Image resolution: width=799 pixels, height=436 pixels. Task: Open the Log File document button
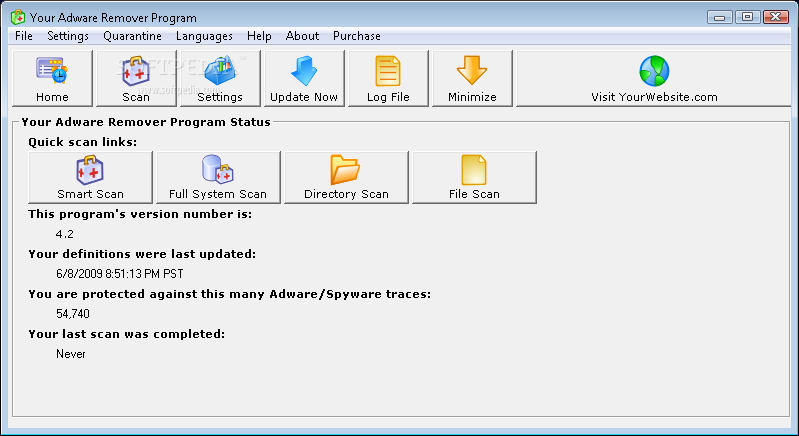tap(388, 78)
